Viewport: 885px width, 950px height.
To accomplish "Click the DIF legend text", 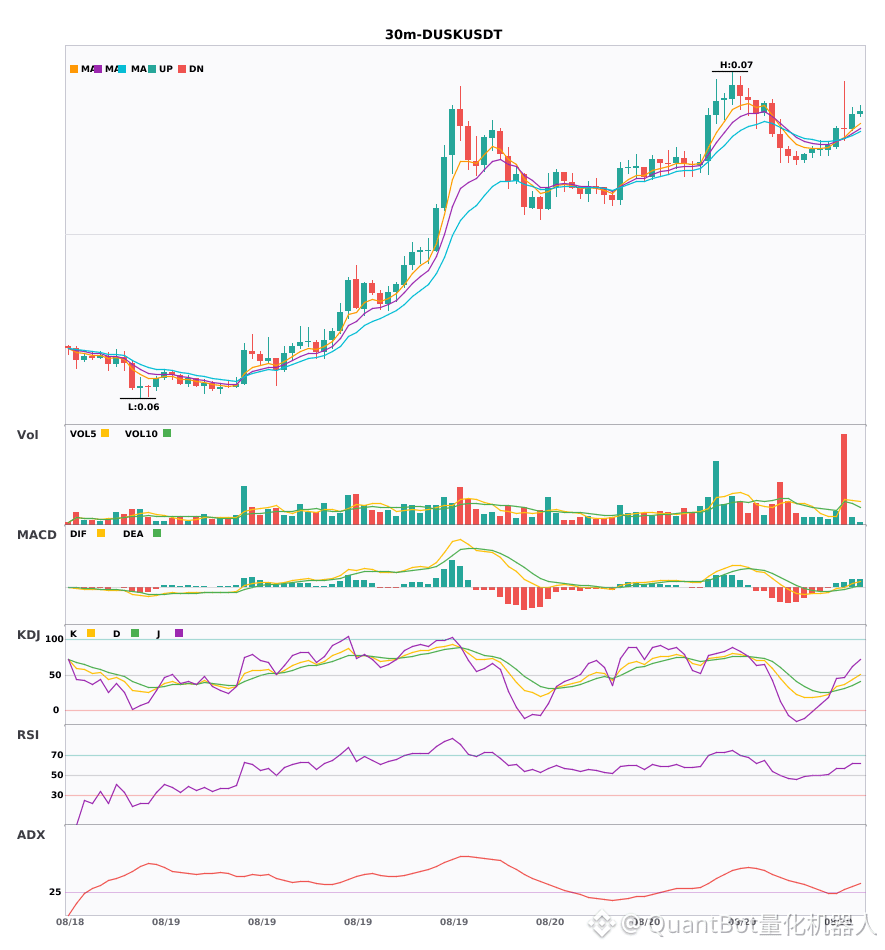I will (x=78, y=534).
